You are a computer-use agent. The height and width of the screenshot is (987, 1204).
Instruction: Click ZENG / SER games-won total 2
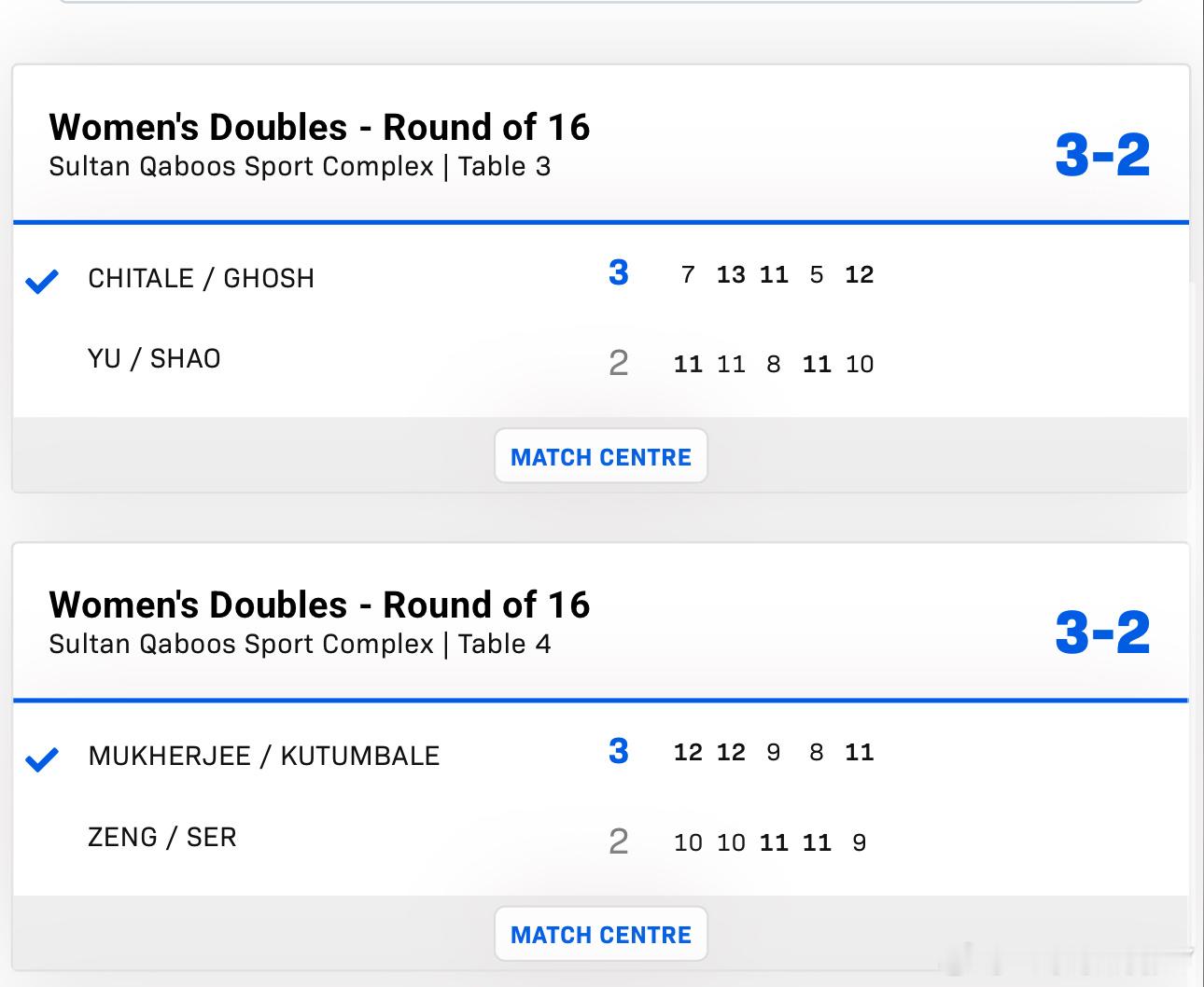[x=618, y=841]
